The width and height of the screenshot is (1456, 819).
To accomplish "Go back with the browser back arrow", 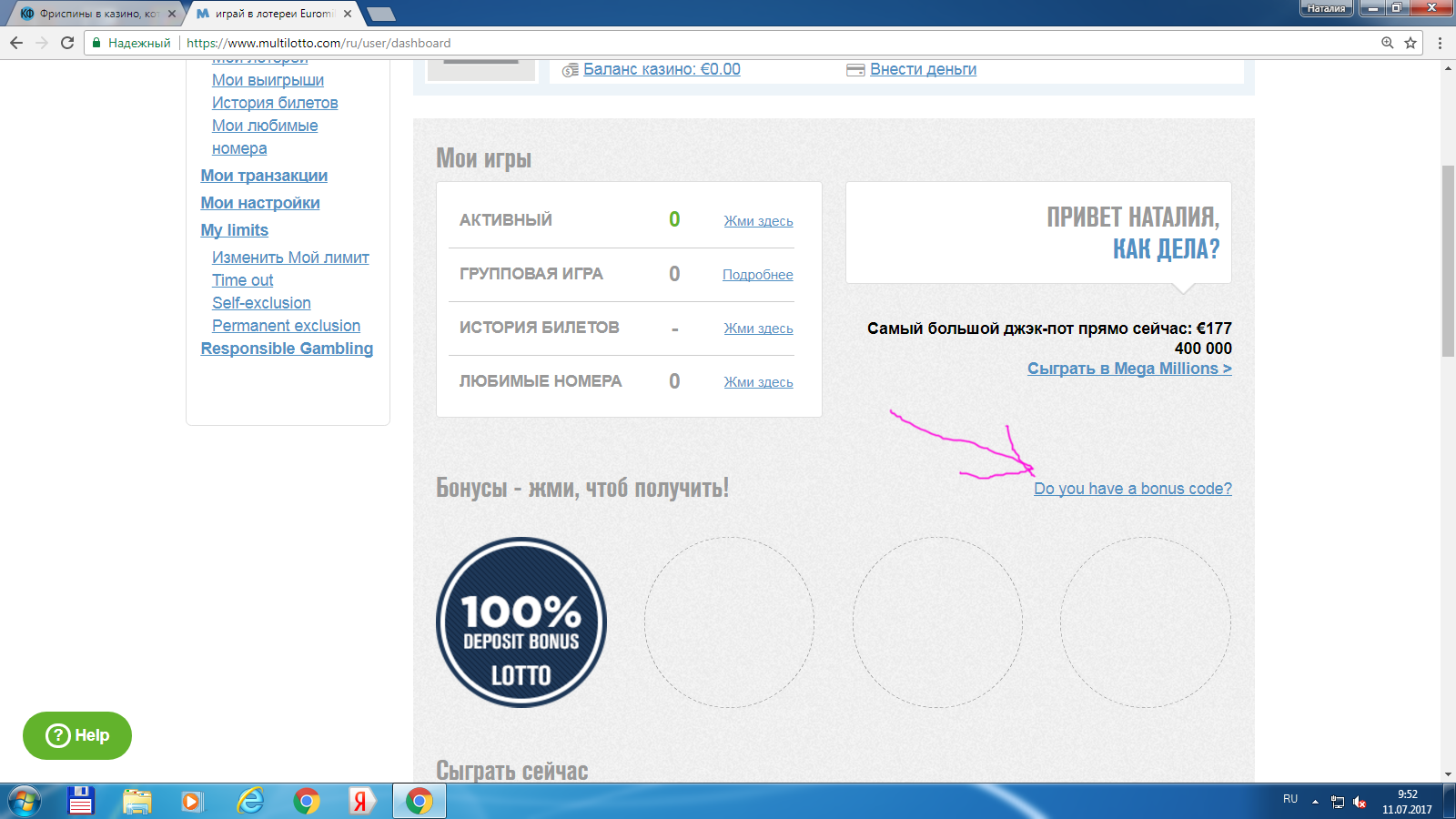I will pos(16,43).
